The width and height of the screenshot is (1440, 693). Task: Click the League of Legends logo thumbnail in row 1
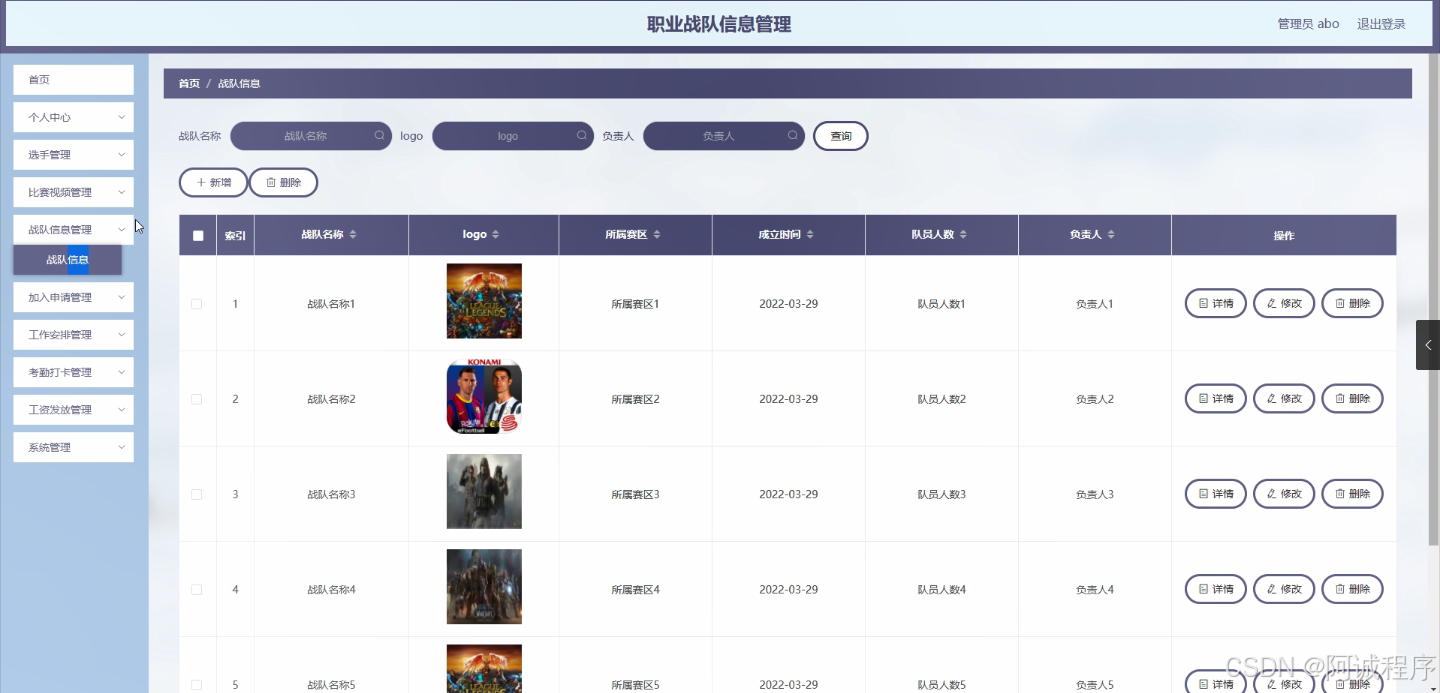[x=484, y=301]
